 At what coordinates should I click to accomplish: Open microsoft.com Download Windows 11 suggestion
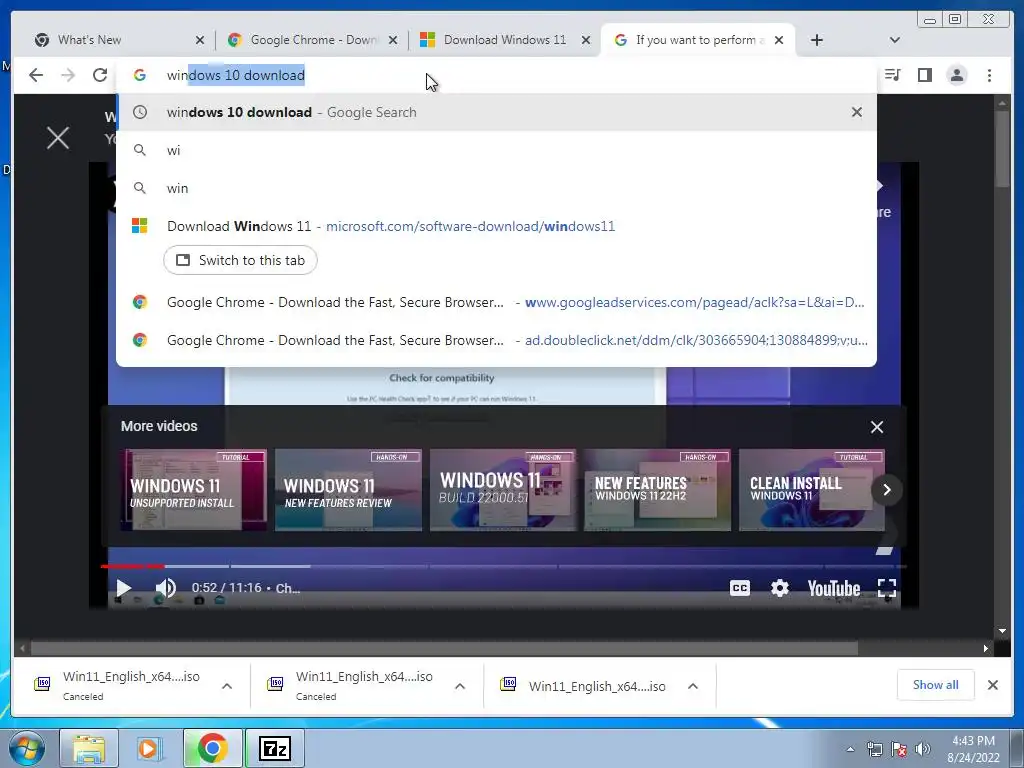coord(496,226)
